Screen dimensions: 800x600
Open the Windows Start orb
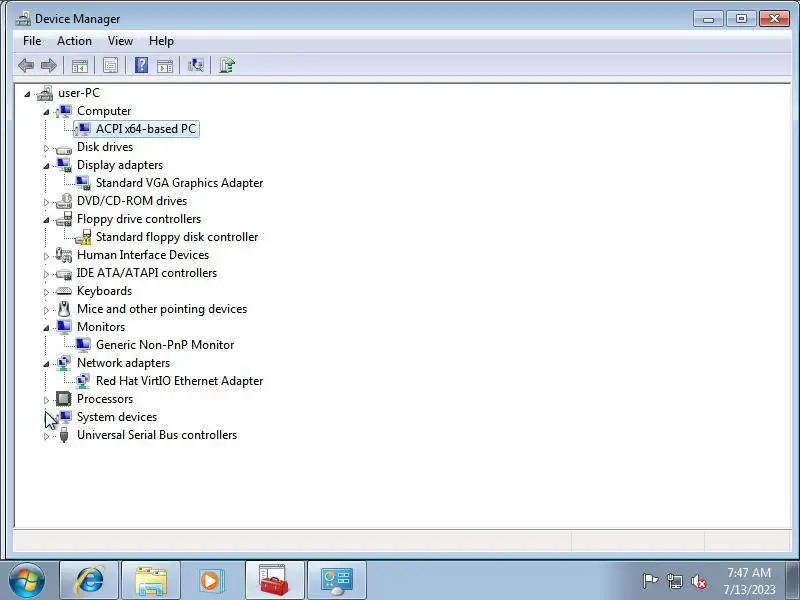(x=26, y=580)
